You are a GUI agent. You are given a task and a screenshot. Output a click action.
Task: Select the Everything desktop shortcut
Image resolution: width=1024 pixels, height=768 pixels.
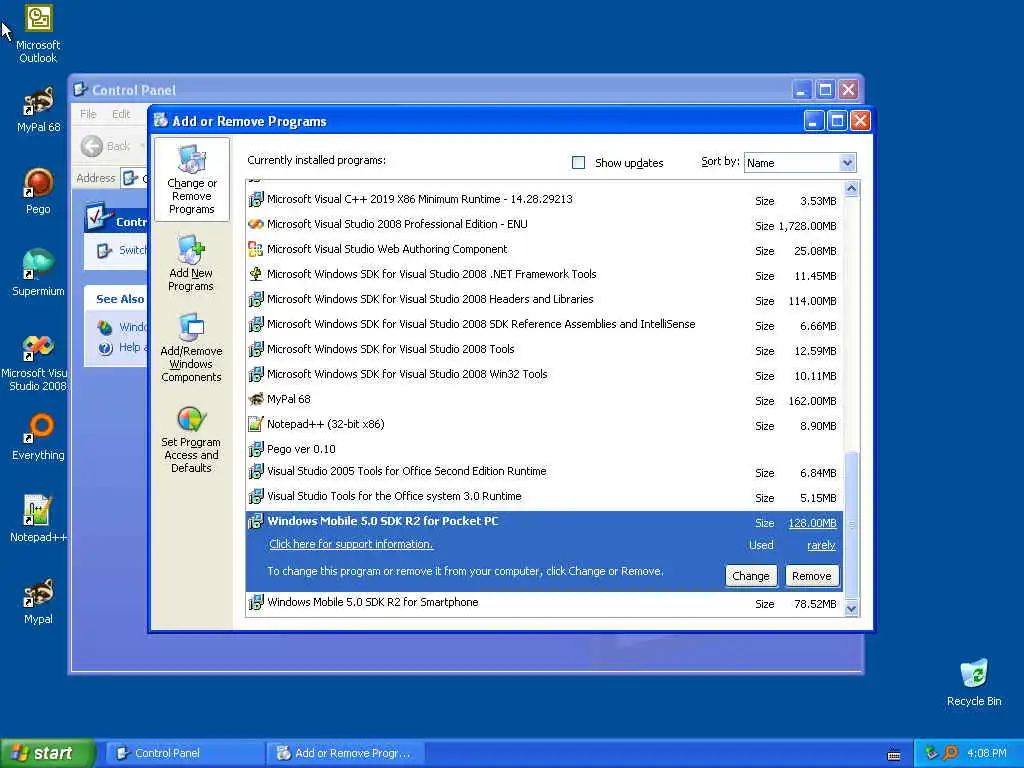click(38, 438)
